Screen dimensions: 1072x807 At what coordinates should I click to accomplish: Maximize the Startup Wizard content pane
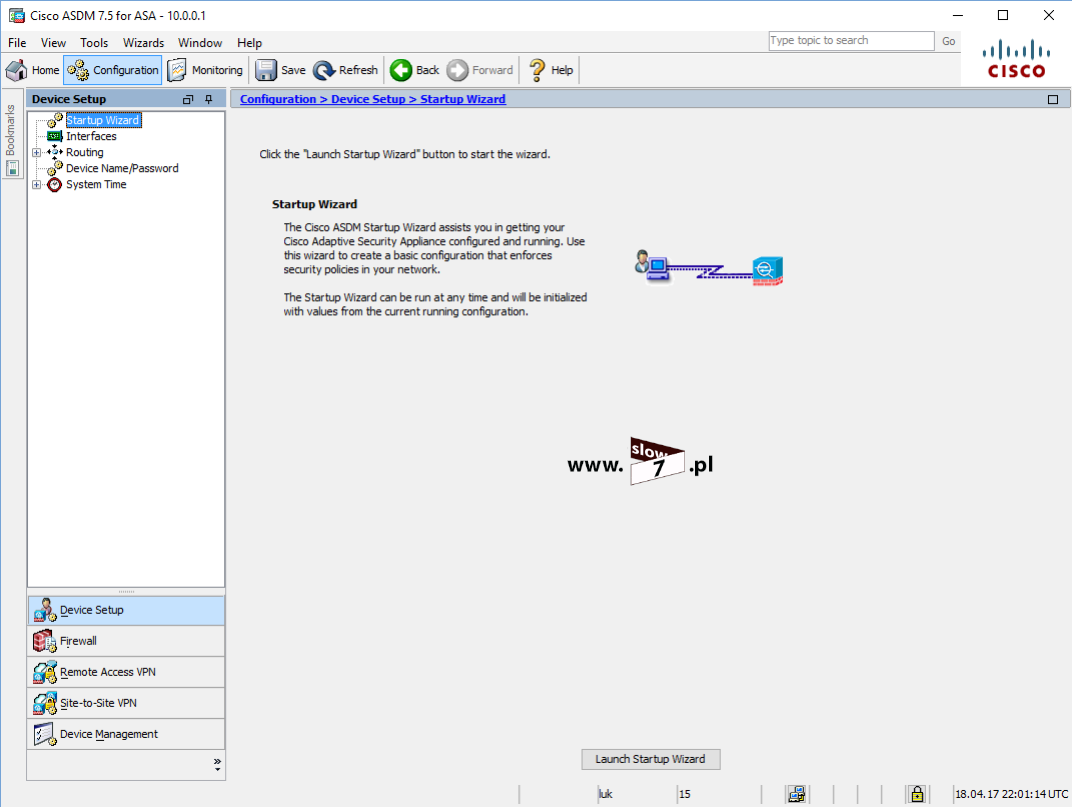tap(1053, 100)
